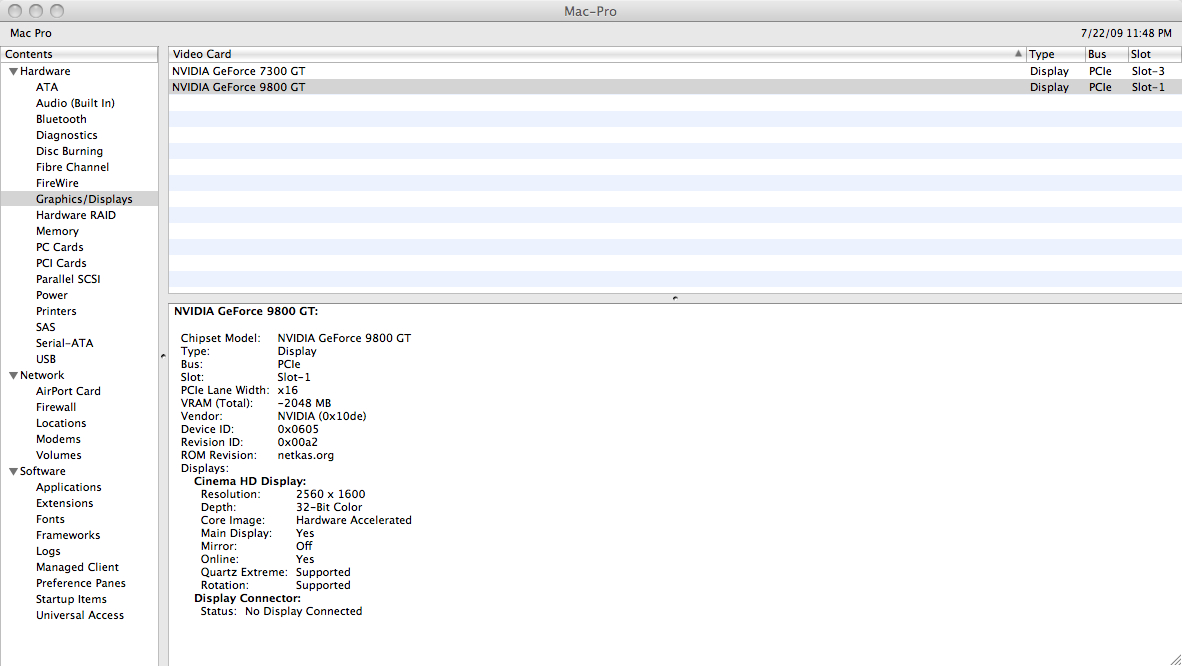1182x666 pixels.
Task: Select Printers in the sidebar
Action: tap(57, 311)
